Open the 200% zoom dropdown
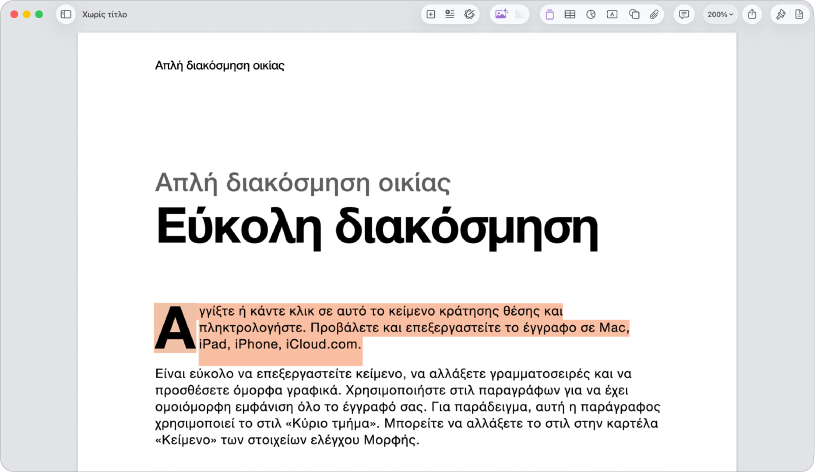The width and height of the screenshot is (817, 473). pos(720,15)
